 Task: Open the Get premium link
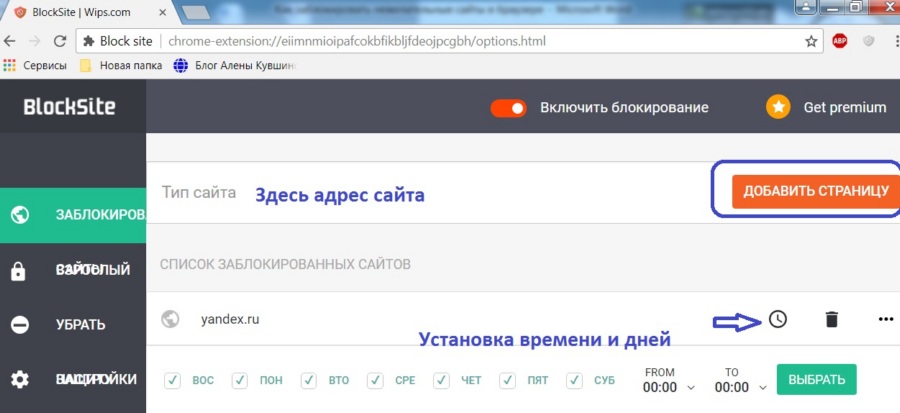[845, 107]
